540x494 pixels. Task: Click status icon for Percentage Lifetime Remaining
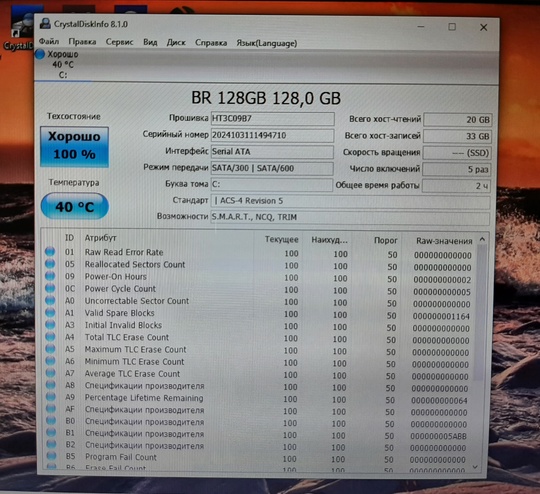point(51,397)
